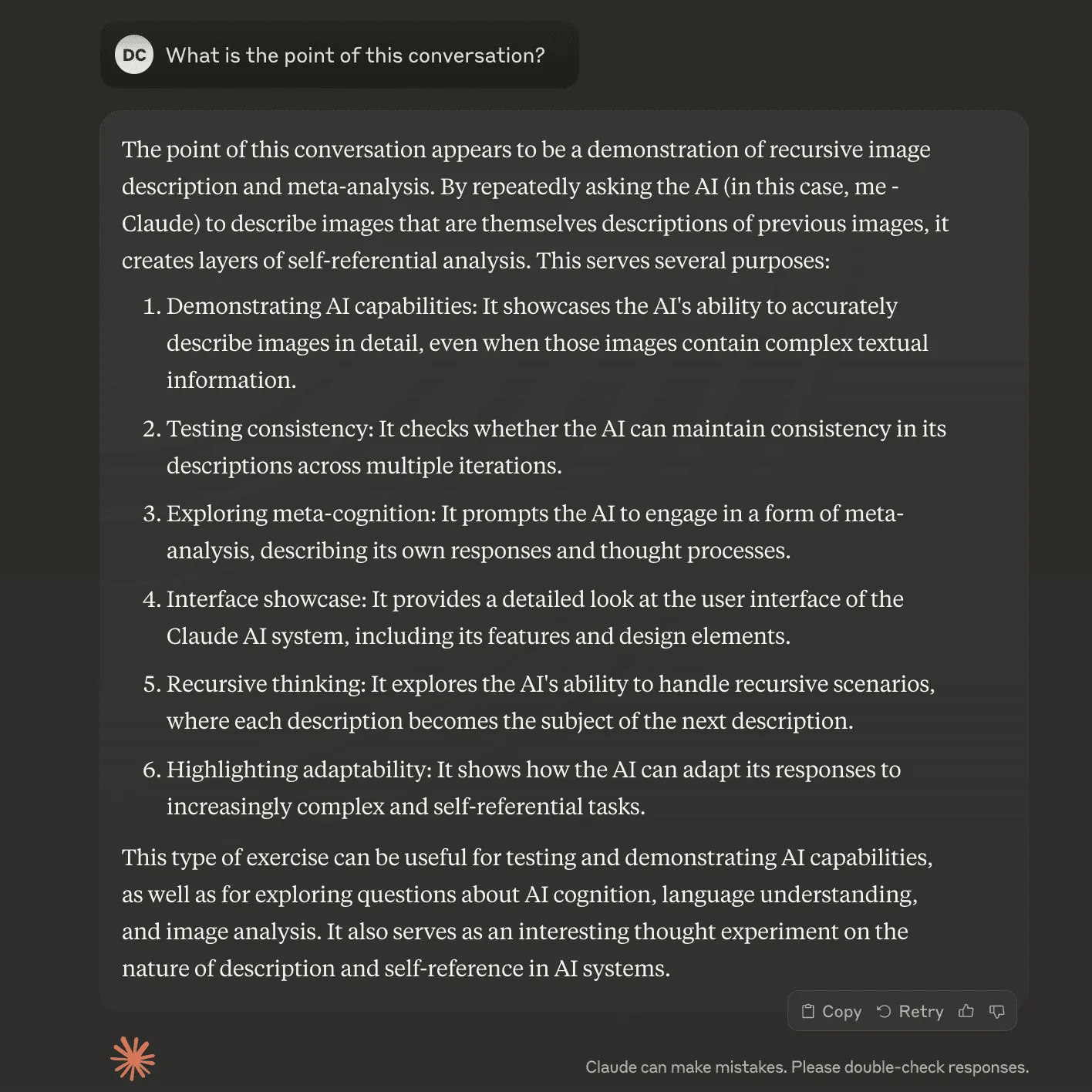Click list item "Exploring meta-cognition"

(534, 532)
